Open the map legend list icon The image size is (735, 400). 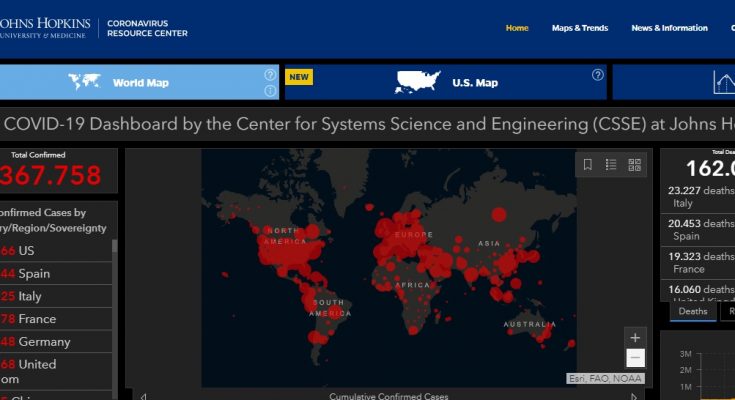611,165
